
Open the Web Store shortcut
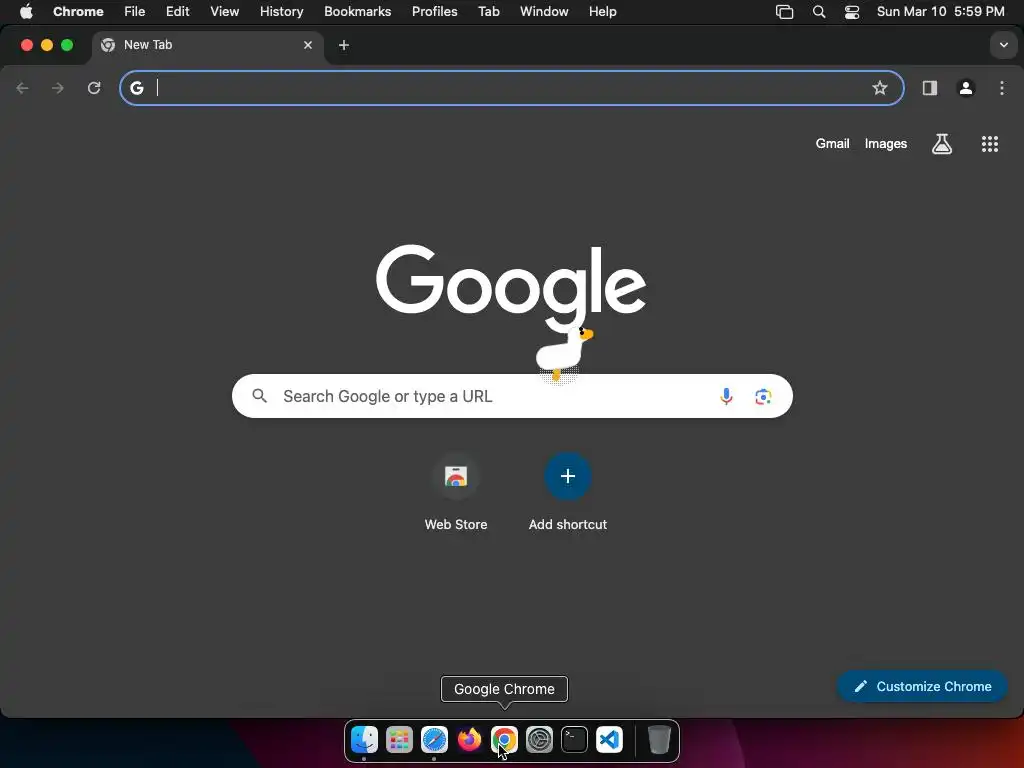tap(456, 491)
